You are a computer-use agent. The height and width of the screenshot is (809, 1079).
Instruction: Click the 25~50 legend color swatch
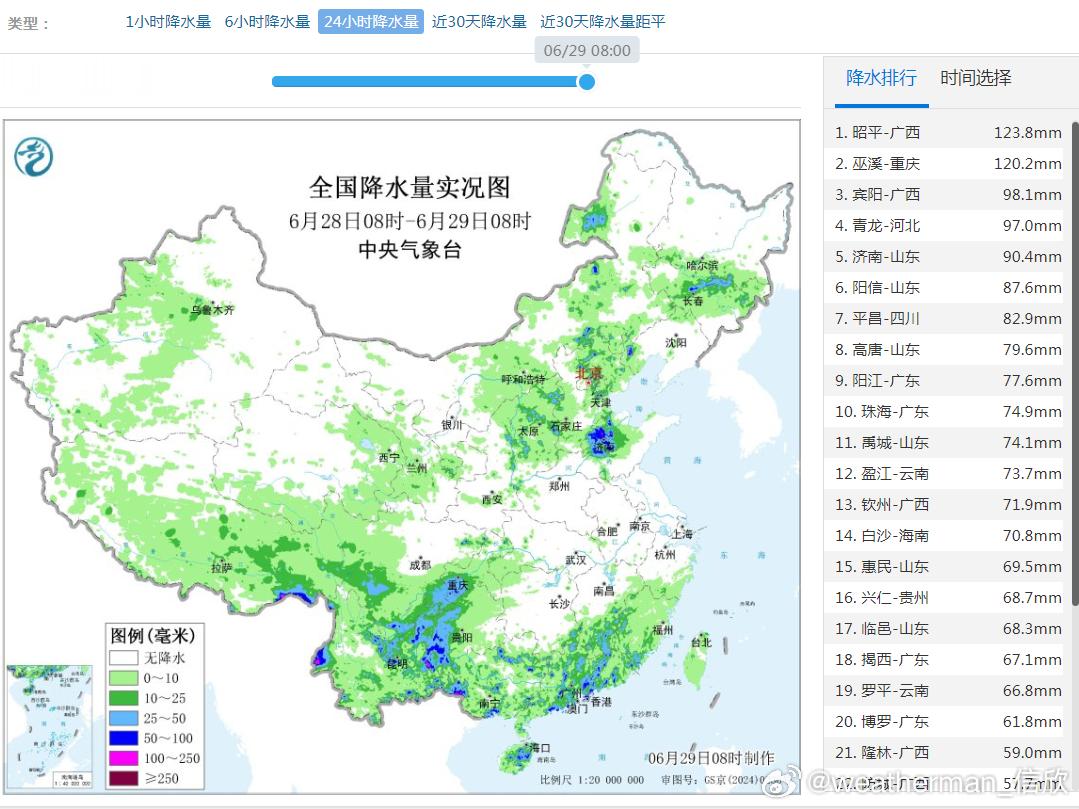click(x=123, y=718)
